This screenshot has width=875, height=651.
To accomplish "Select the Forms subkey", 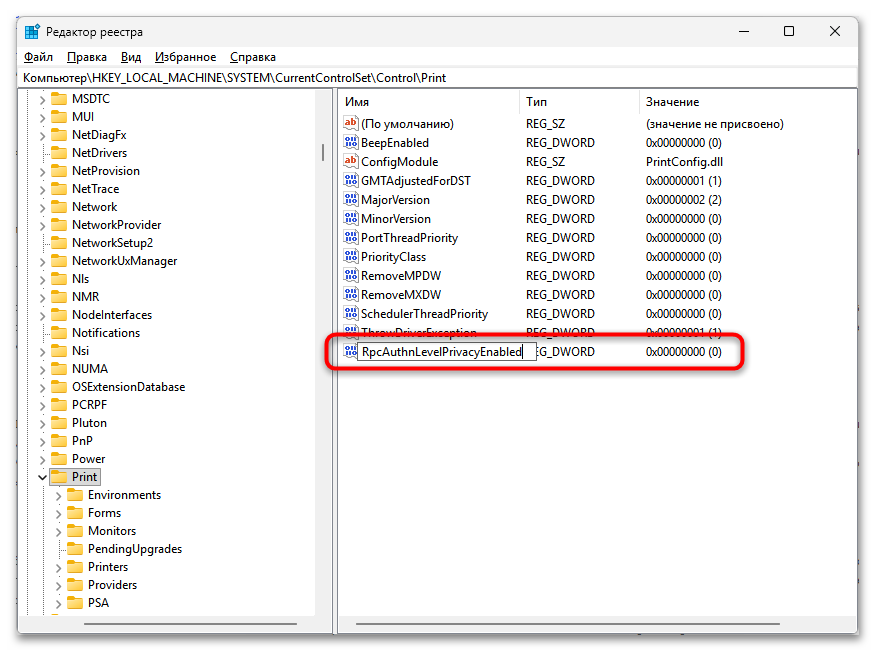I will (x=104, y=513).
